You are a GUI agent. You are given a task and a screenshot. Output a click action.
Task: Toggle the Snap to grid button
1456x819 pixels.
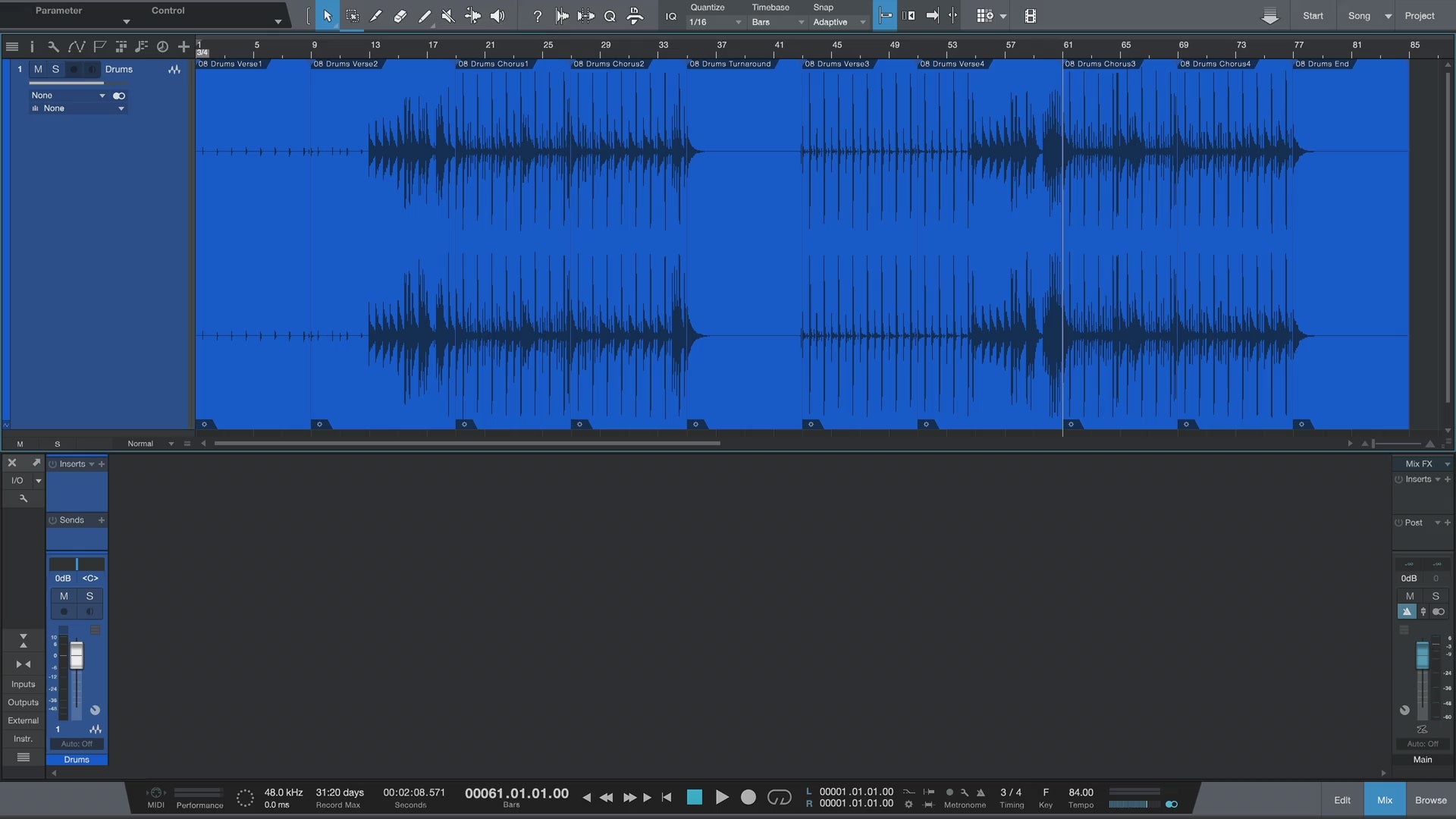885,16
